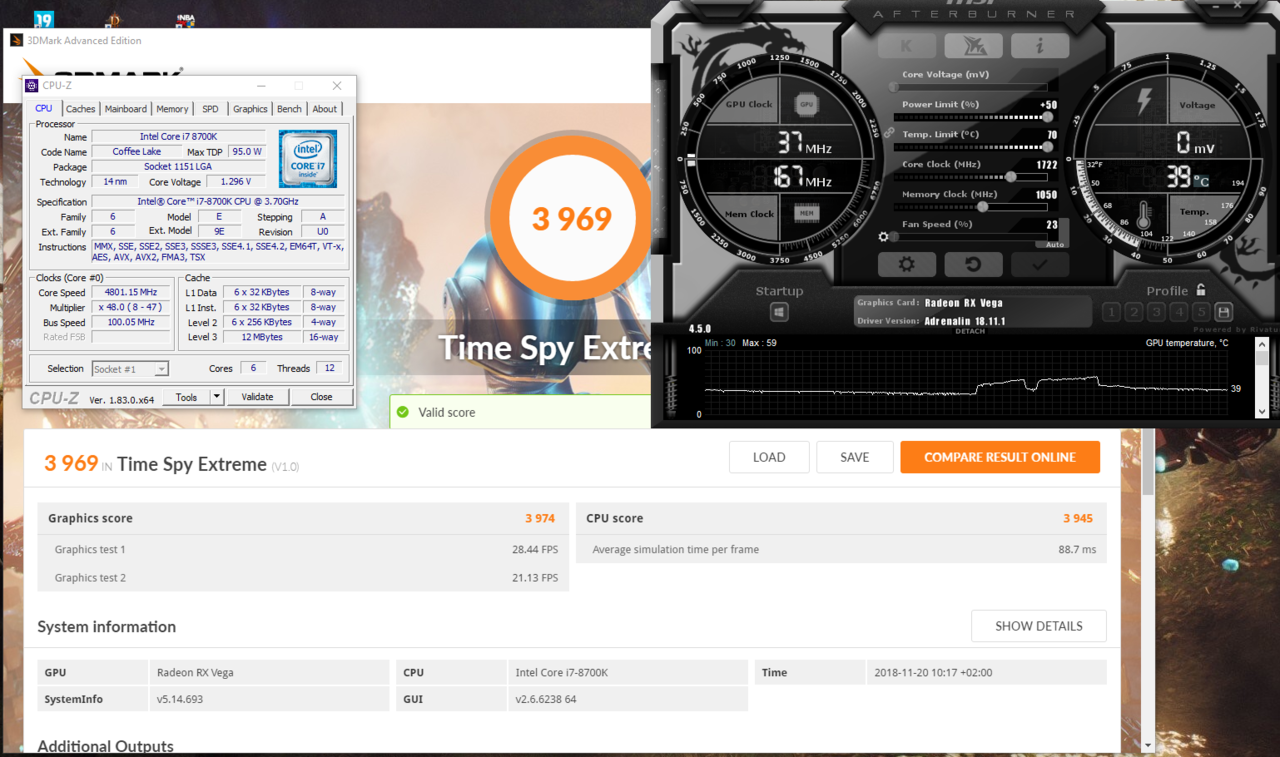The image size is (1280, 757).
Task: Click the Graphics test 1 FPS row
Action: click(305, 549)
